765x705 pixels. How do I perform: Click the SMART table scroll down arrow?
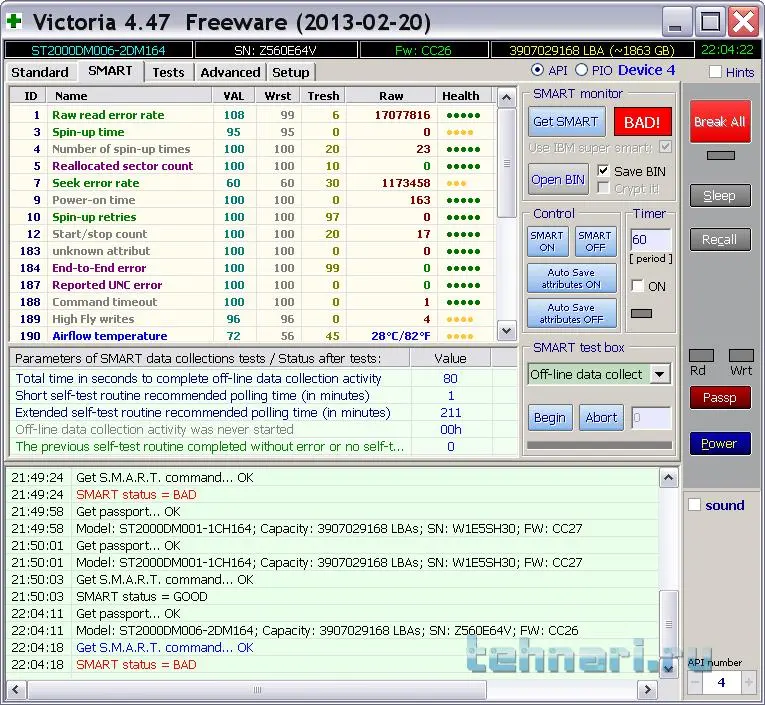[x=506, y=331]
